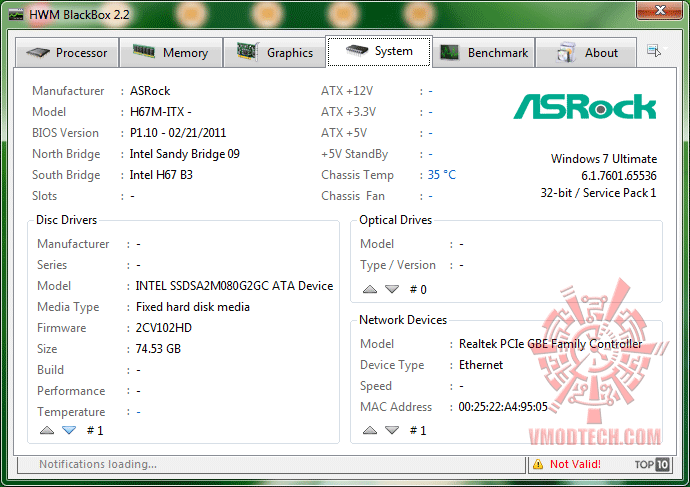690x487 pixels.
Task: Close the HWM BlackBox window
Action: 660,10
